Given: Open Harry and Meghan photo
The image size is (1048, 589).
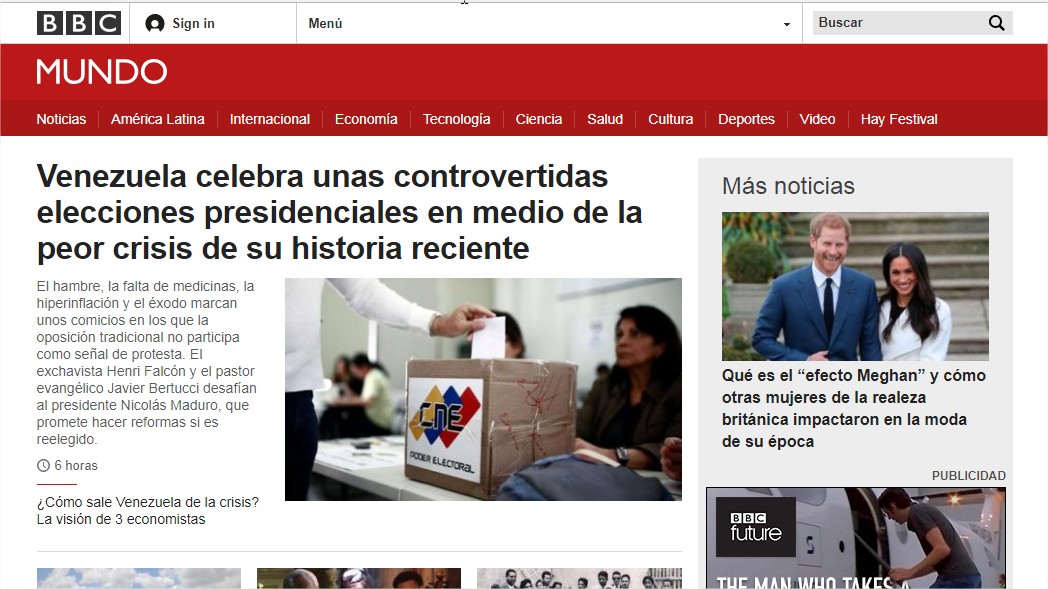Looking at the screenshot, I should [855, 286].
